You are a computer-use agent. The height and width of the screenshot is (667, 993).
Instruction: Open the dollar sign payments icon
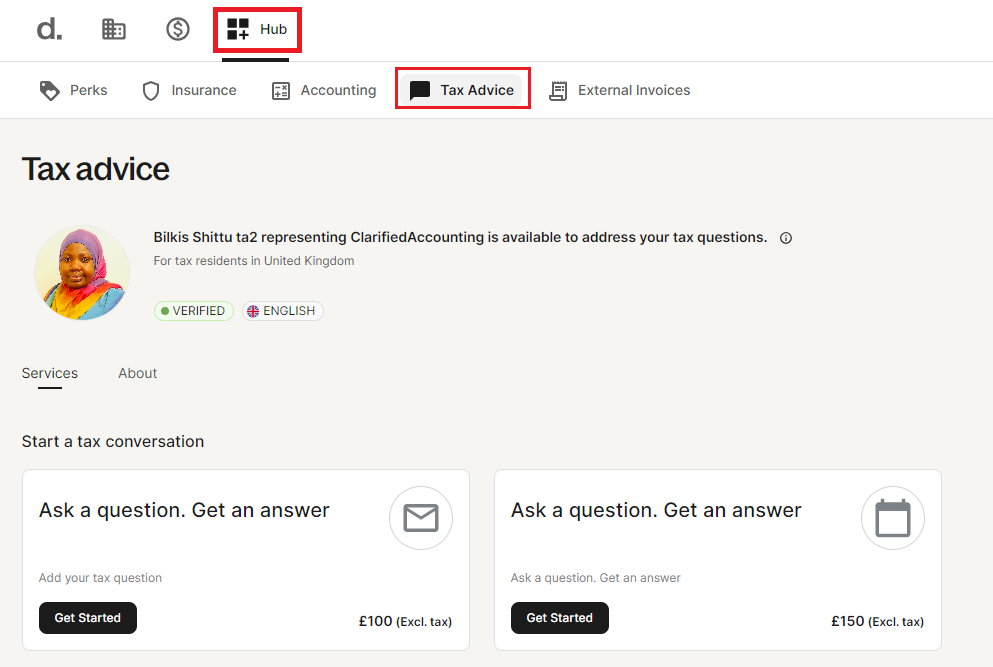coord(178,29)
